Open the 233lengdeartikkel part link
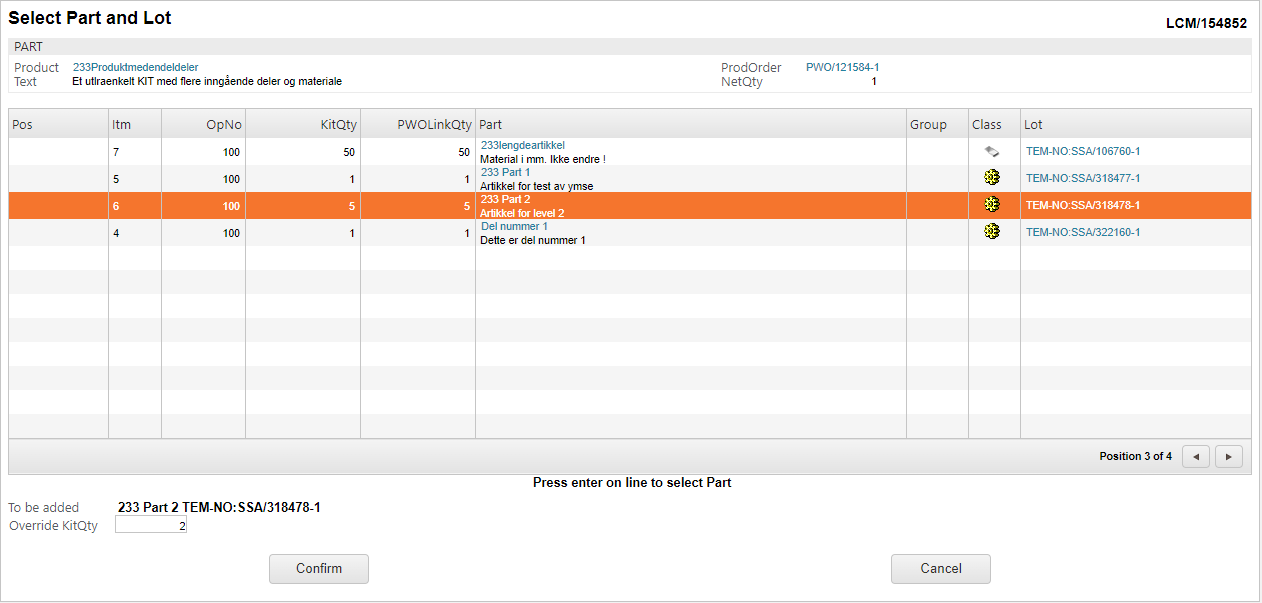Viewport: 1262px width, 603px height. click(x=522, y=145)
